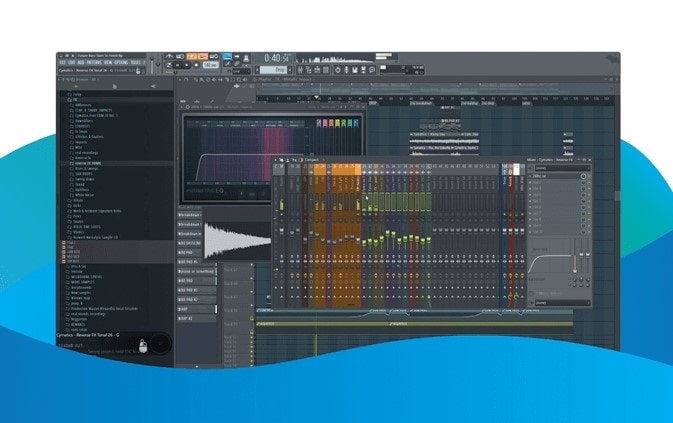This screenshot has height=423, width=673.
Task: Click the "DROP" timeline marker
Action: coord(373,103)
